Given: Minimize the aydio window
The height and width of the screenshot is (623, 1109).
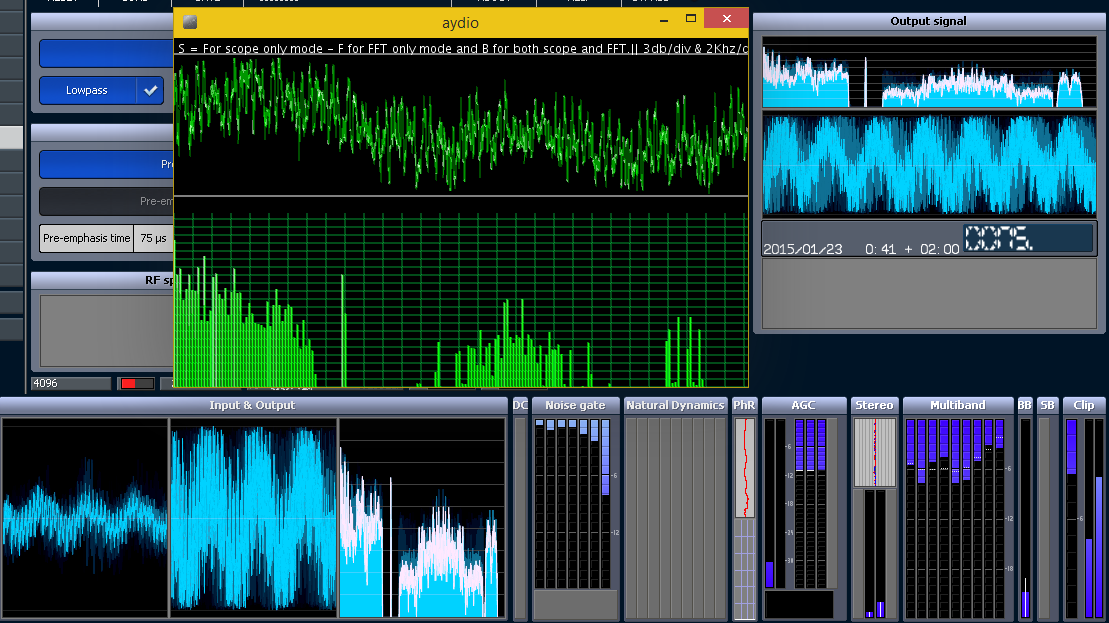Looking at the screenshot, I should point(663,21).
